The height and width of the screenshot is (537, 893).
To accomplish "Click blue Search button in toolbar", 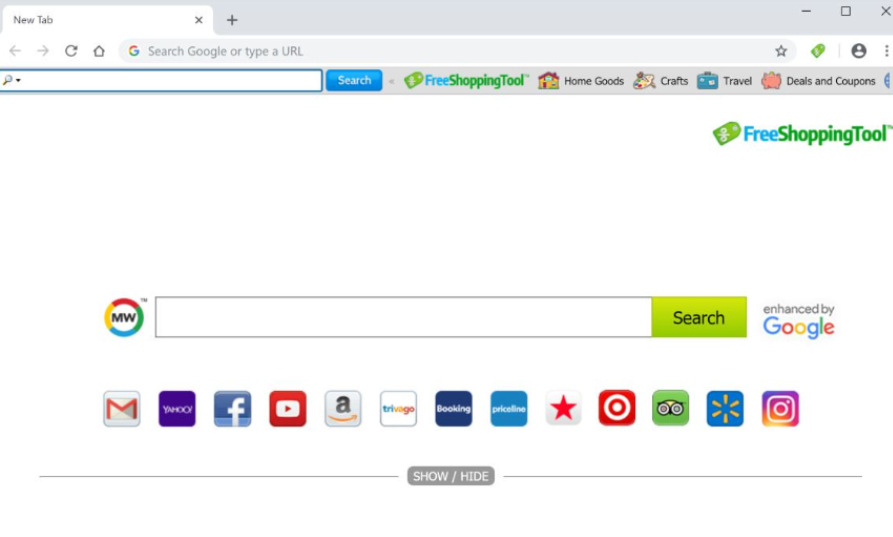I will (x=354, y=80).
